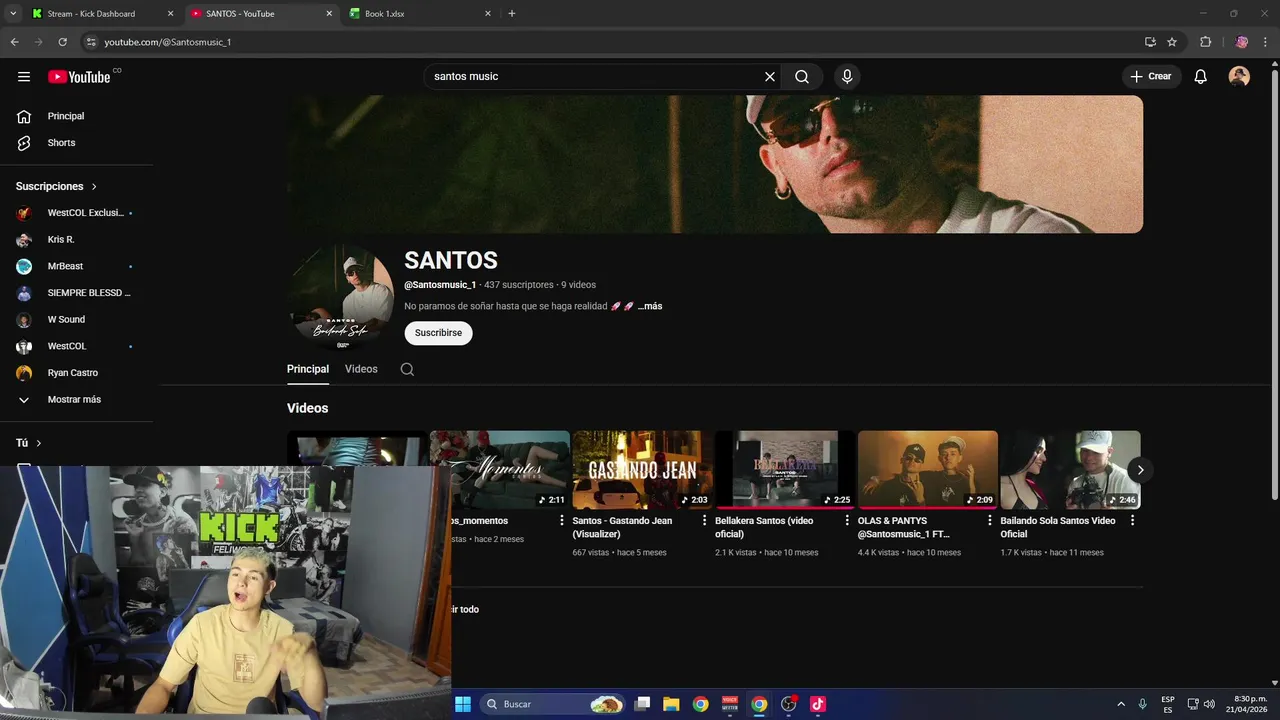Screen dimensions: 1280x720
Task: Reload the page
Action: 62,42
